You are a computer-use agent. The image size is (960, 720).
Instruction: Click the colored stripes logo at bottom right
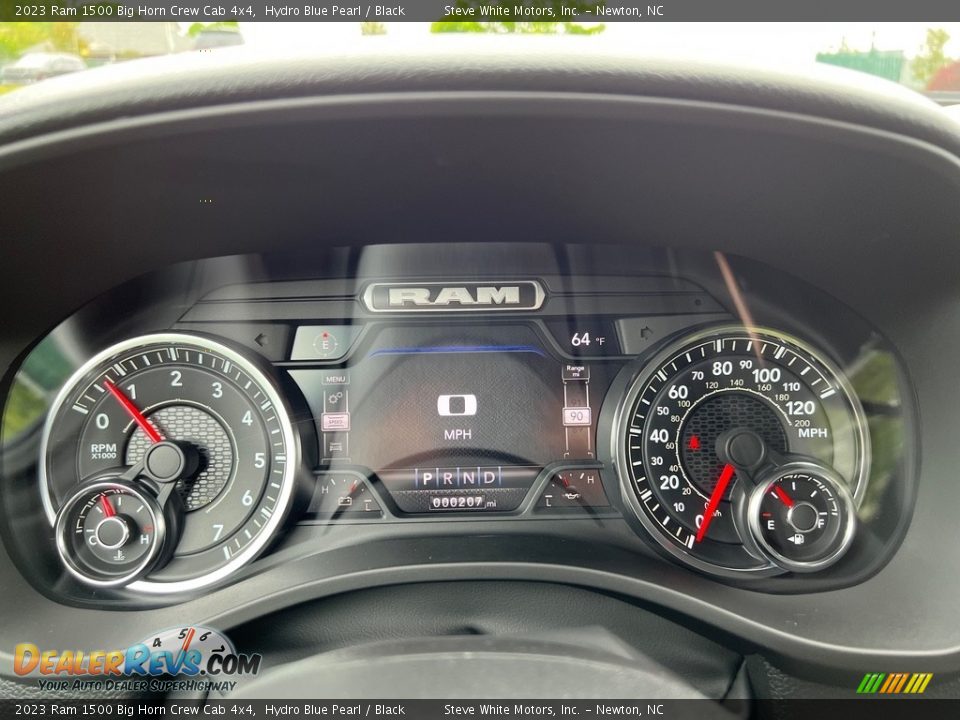pos(894,683)
